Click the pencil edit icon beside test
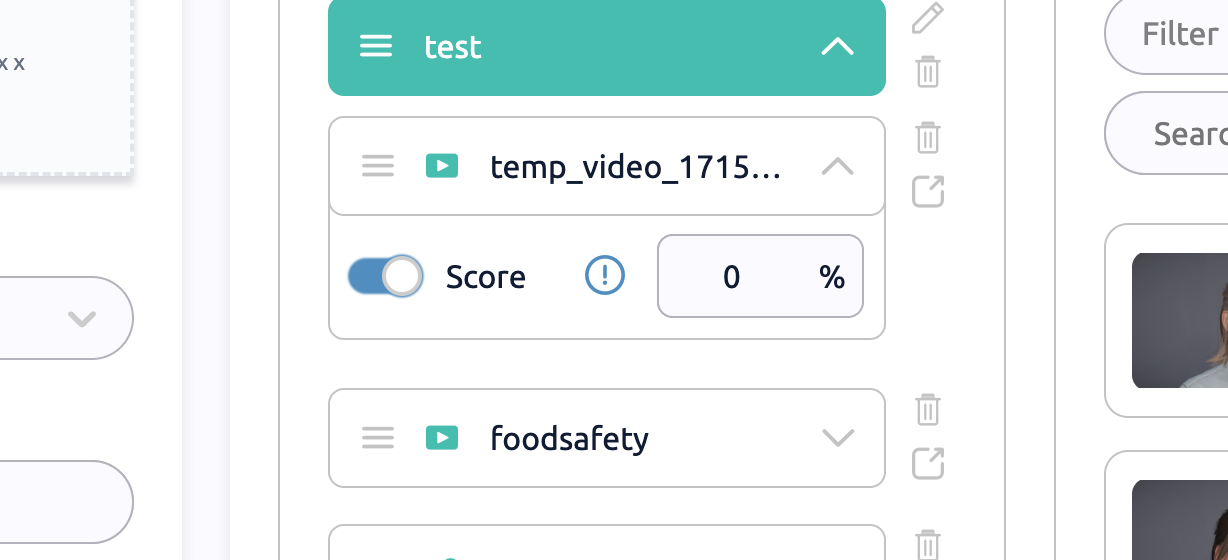Viewport: 1228px width, 560px height. [x=928, y=19]
